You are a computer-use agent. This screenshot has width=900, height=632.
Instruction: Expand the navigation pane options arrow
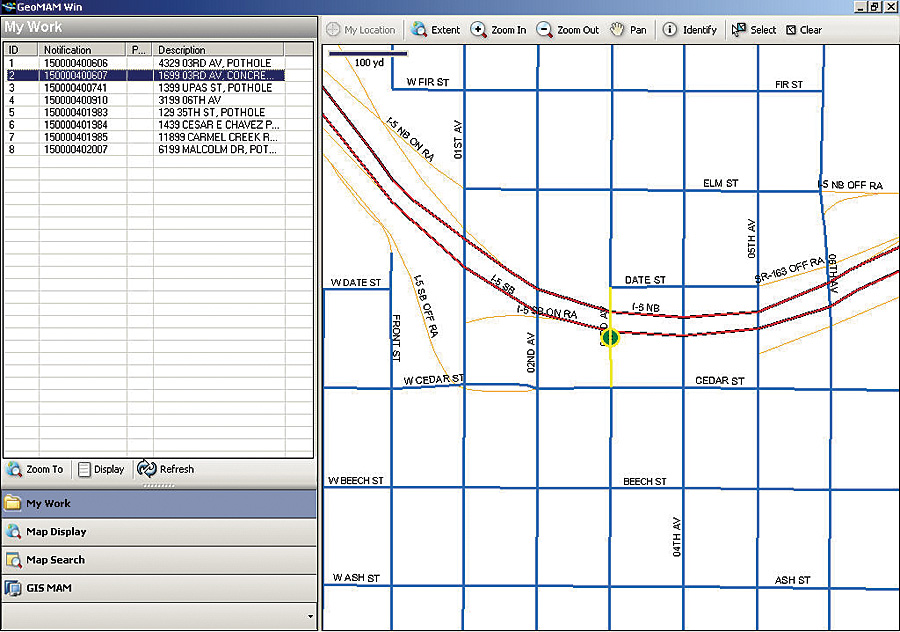[x=311, y=617]
